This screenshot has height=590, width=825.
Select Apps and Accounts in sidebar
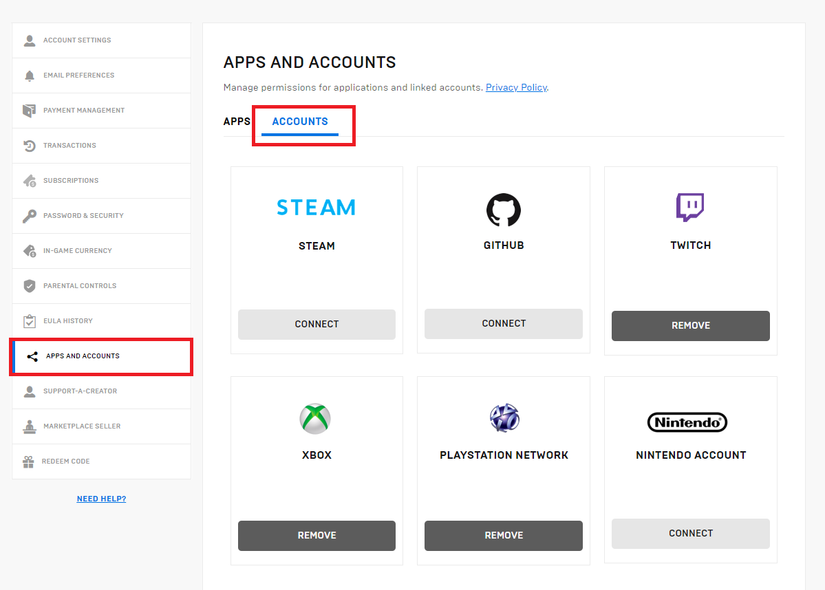pyautogui.click(x=102, y=356)
